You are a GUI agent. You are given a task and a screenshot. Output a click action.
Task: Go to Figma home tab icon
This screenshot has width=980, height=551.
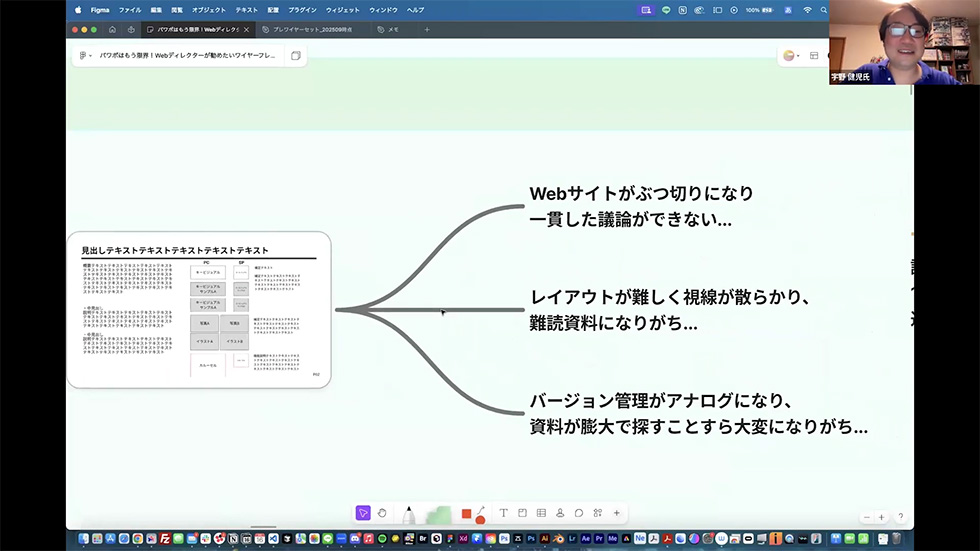pos(112,29)
